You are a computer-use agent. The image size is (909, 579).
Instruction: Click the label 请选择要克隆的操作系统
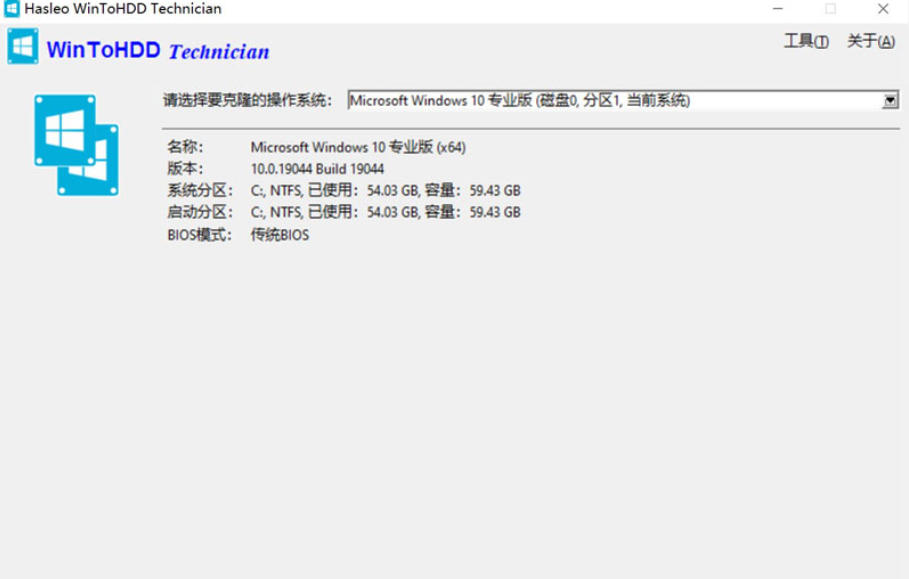248,100
